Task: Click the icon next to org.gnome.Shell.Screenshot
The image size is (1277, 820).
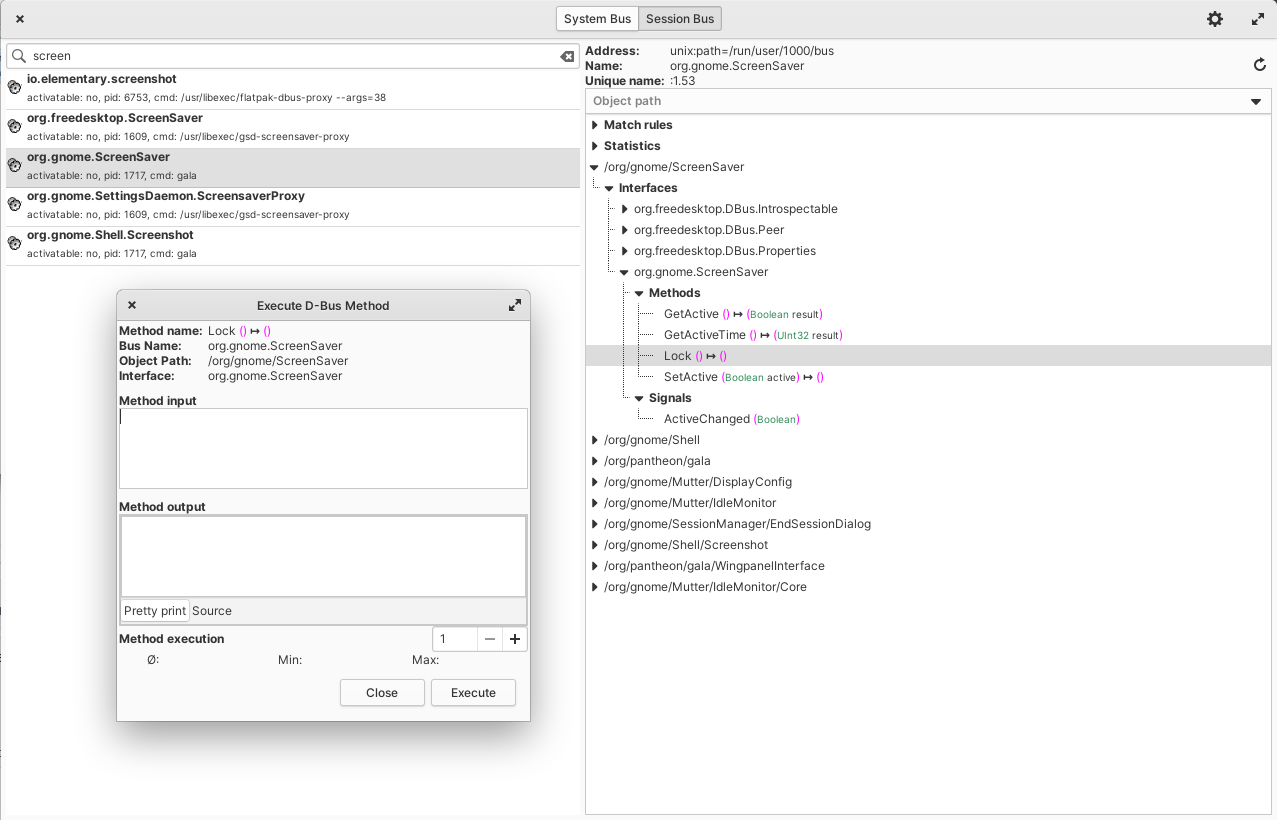Action: point(14,243)
